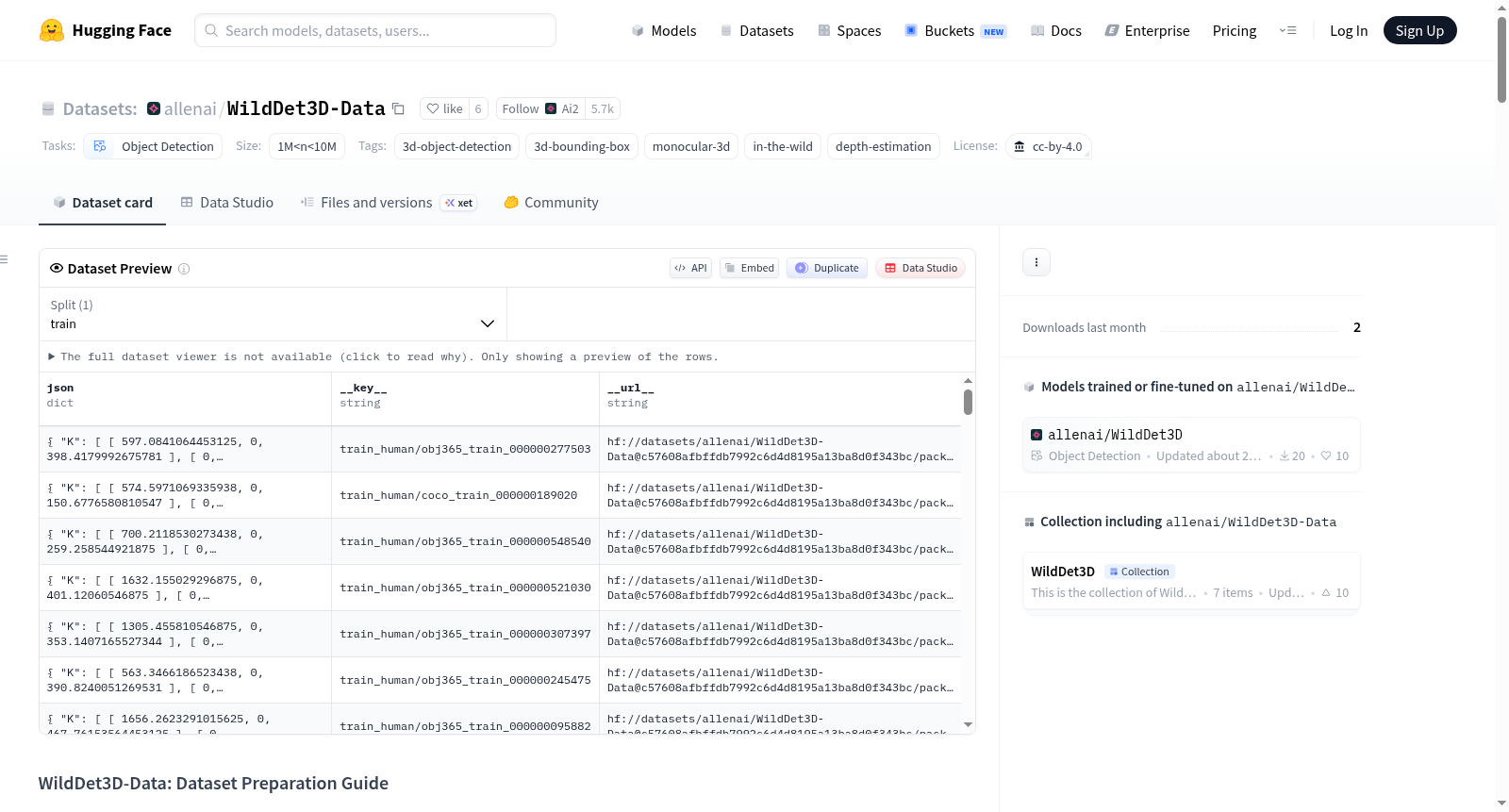Open the Pricing page
Viewport: 1509px width, 812px height.
click(x=1235, y=30)
